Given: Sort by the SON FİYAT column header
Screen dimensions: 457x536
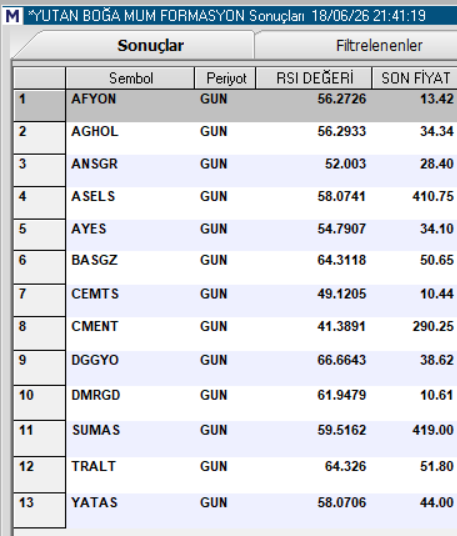Looking at the screenshot, I should point(415,78).
